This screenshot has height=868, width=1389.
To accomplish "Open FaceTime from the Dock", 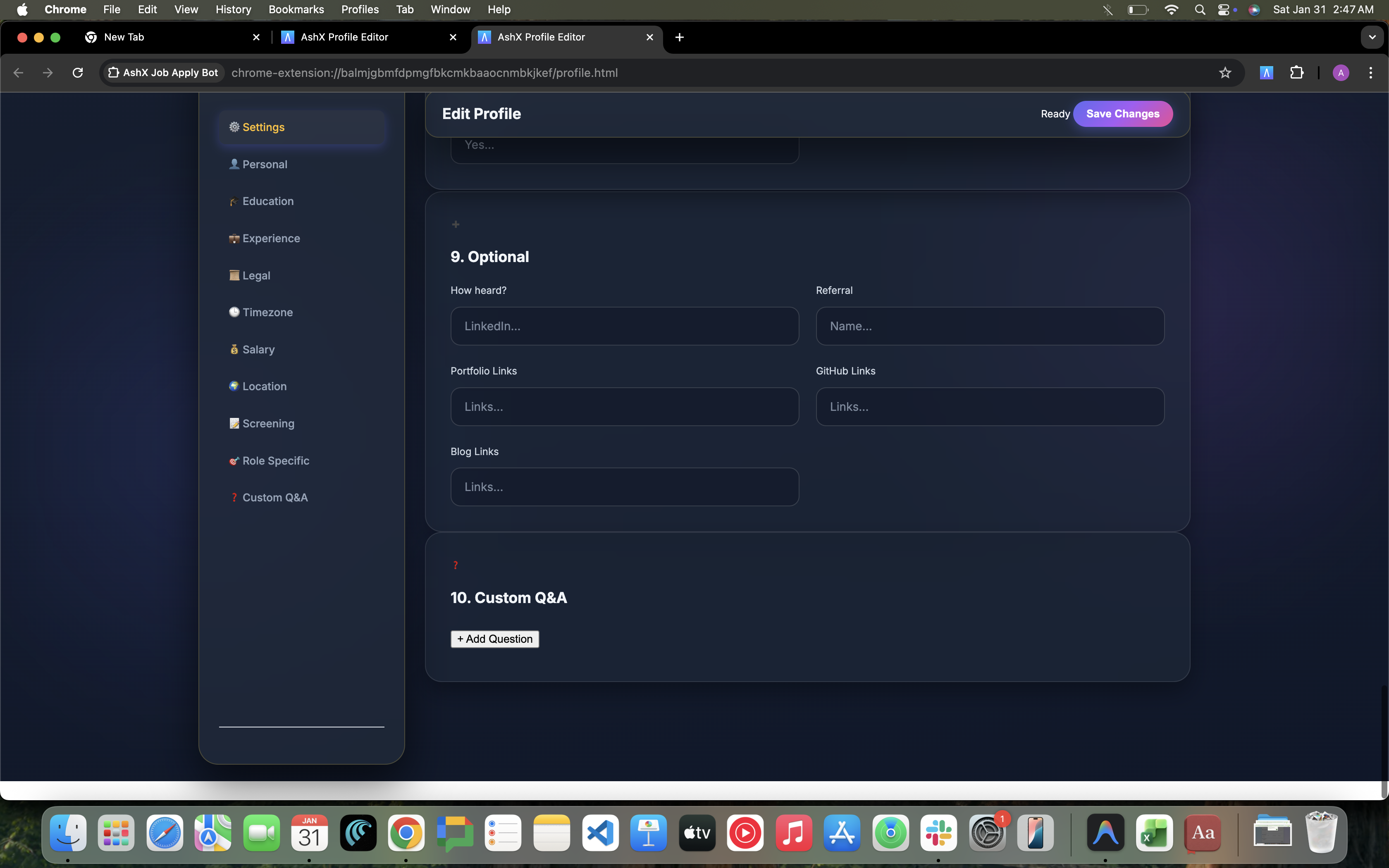I will [x=262, y=833].
